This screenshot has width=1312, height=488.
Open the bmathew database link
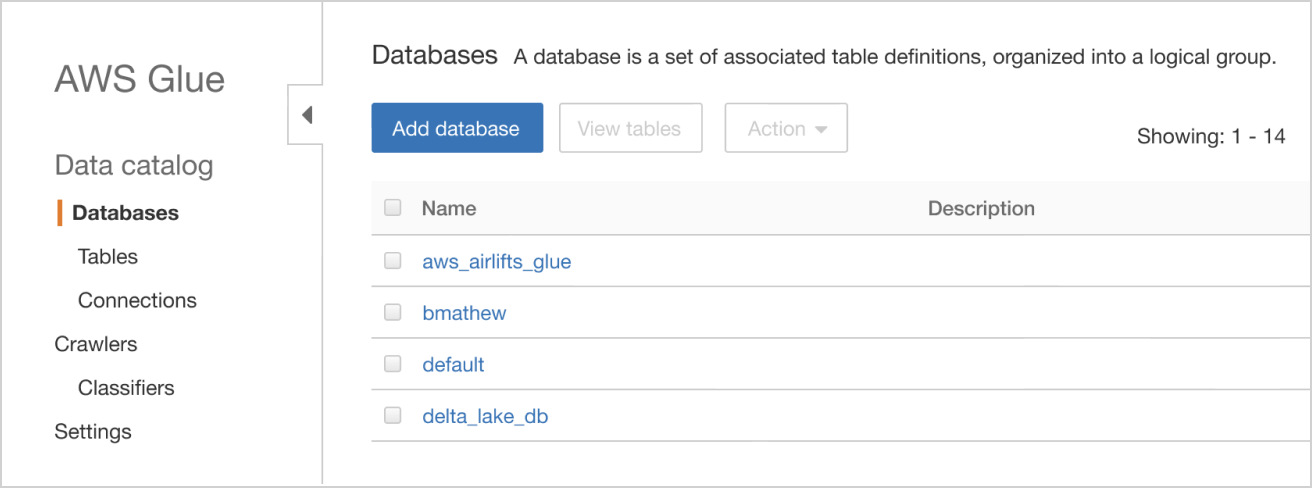464,313
